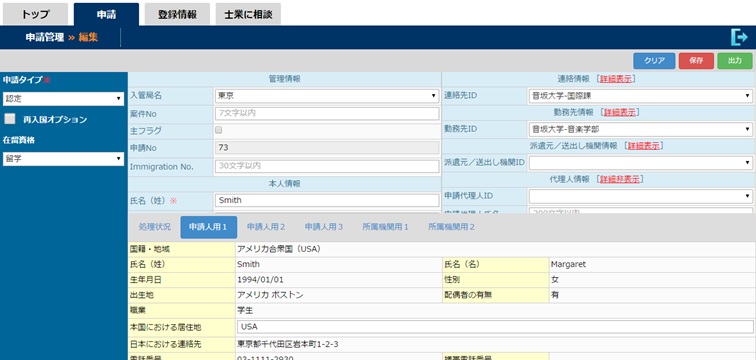Click the 氏名（姓） field containing Smith
Viewport: 756px width, 360px height.
[x=326, y=200]
